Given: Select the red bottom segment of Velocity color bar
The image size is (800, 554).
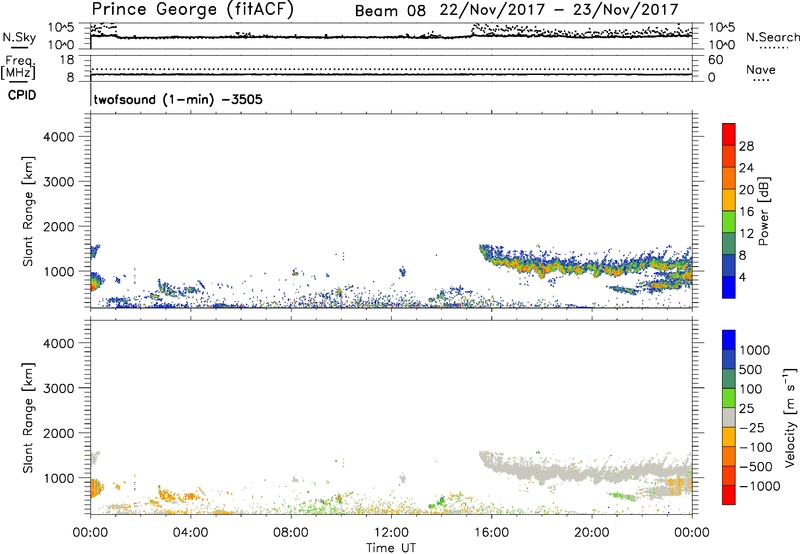Looking at the screenshot, I should (729, 495).
